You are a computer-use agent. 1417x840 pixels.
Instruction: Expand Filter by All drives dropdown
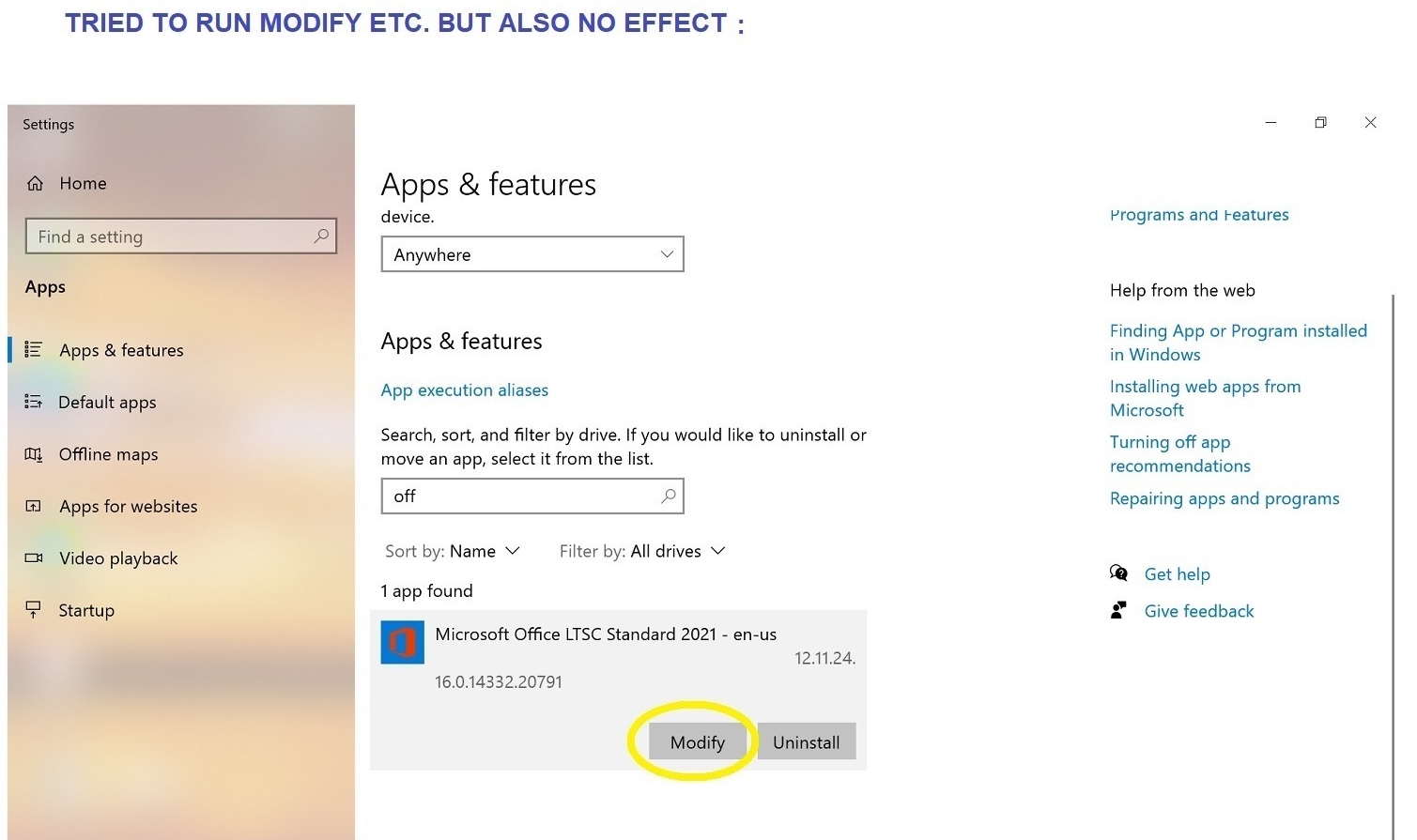[x=642, y=551]
